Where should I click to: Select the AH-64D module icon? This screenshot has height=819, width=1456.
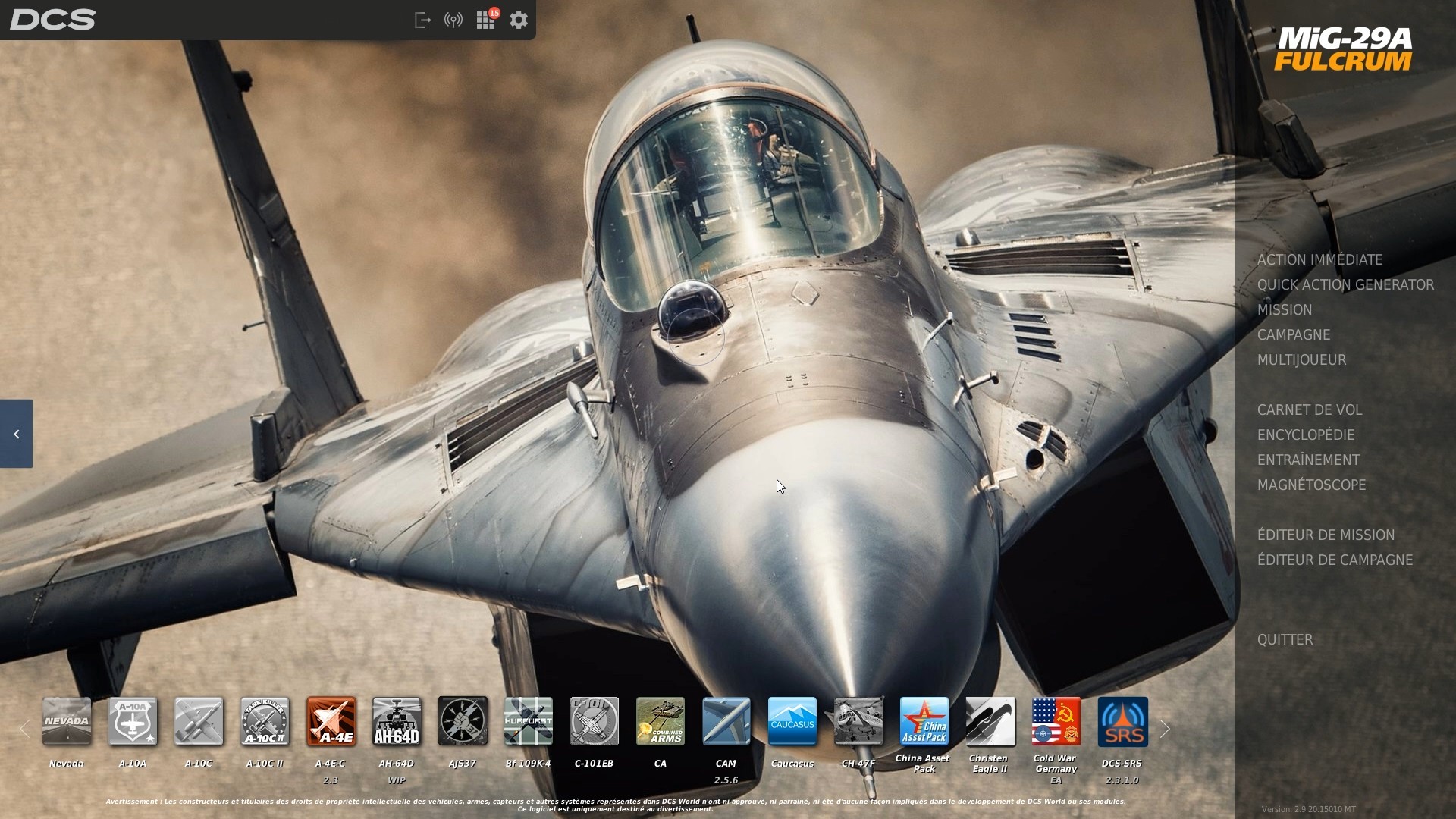click(396, 722)
